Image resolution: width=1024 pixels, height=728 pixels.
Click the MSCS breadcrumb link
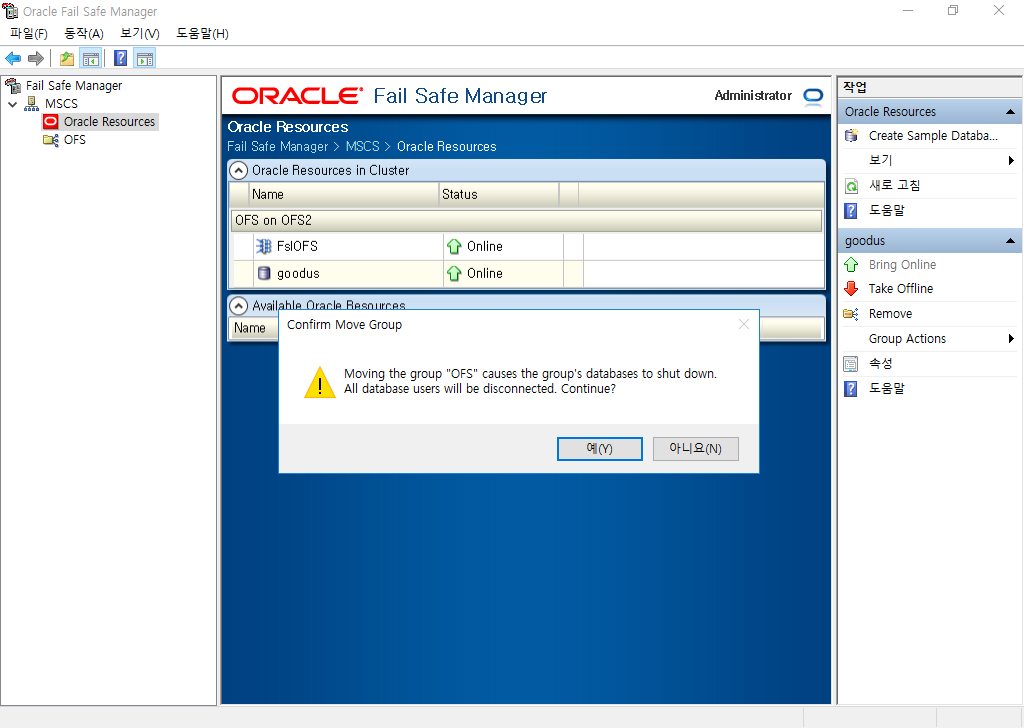pyautogui.click(x=362, y=147)
